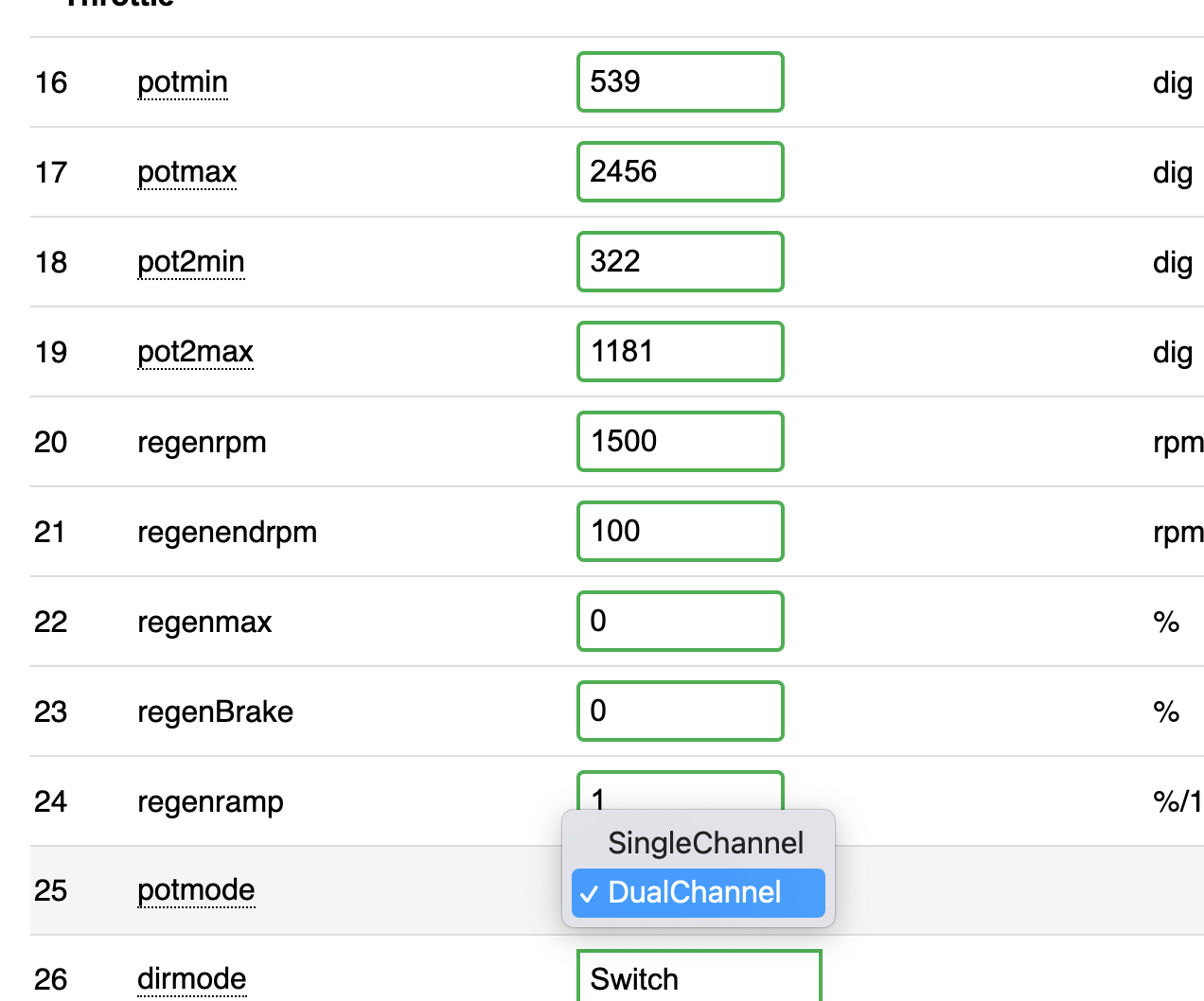This screenshot has width=1204, height=1001.
Task: Click the regenendrpm parameter name text
Action: (227, 532)
